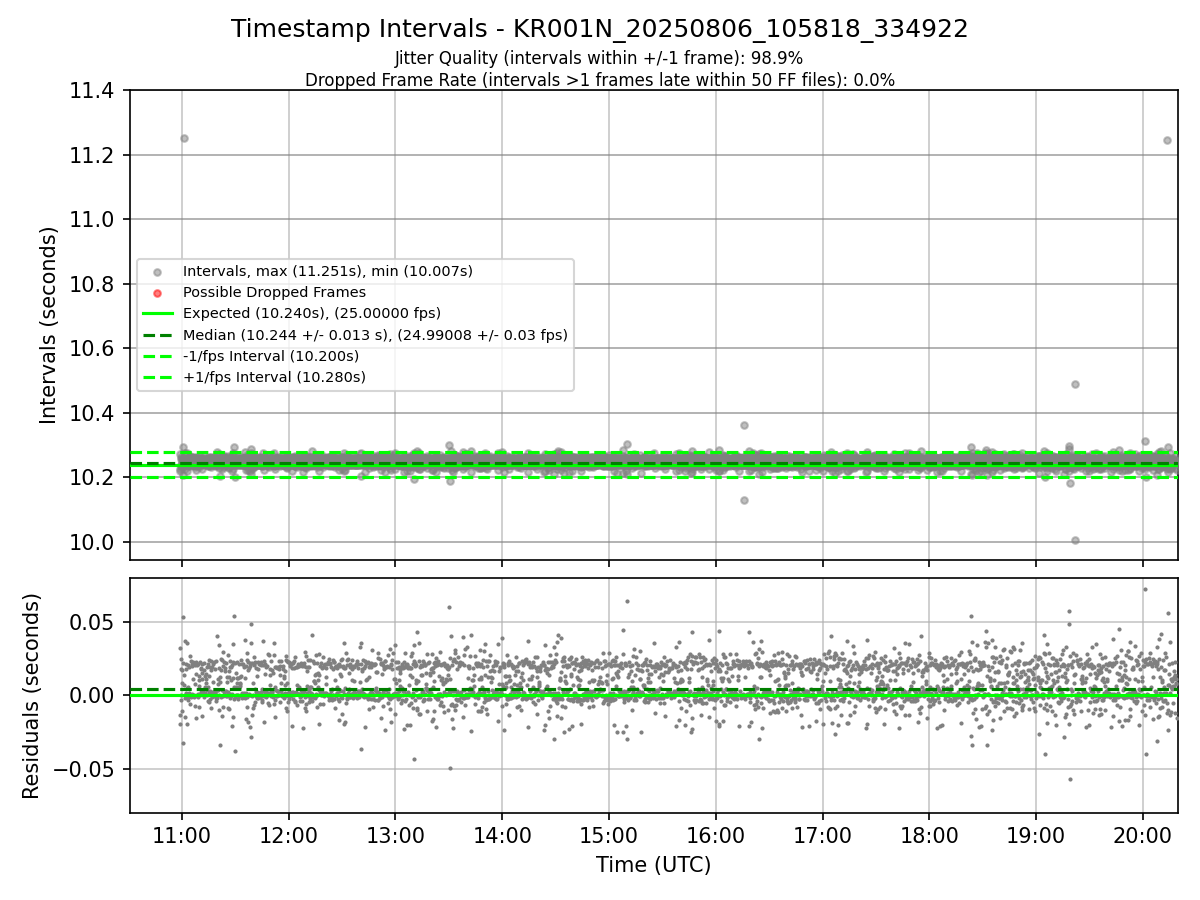Click the plot title containing KR001N_20250806_105818_334922
This screenshot has height=900, width=1200.
(x=599, y=29)
